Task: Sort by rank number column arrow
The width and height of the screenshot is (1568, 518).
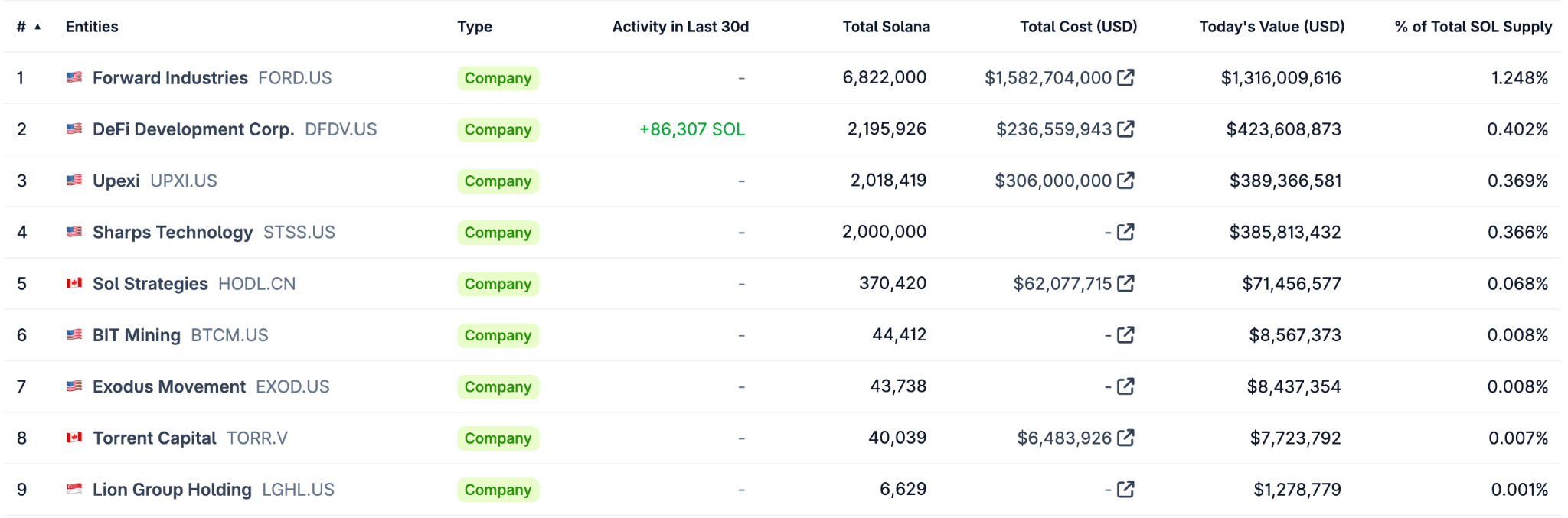Action: 38,27
